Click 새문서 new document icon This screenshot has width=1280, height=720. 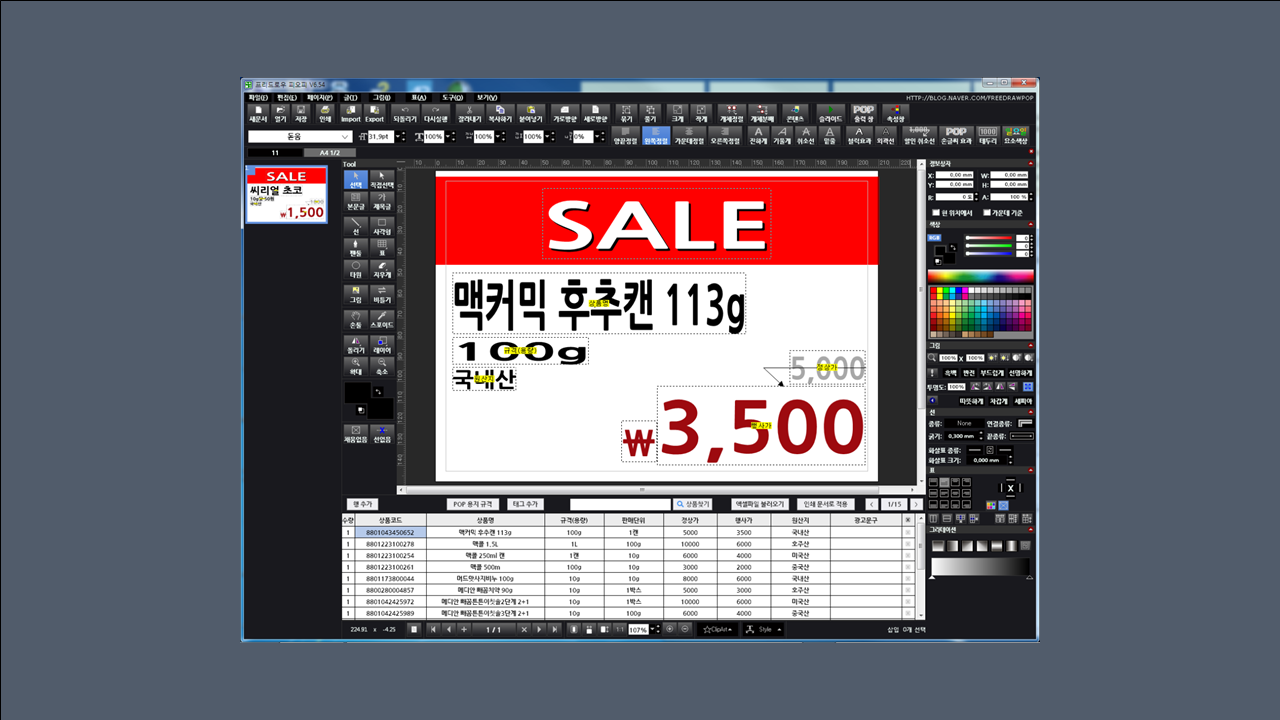258,113
